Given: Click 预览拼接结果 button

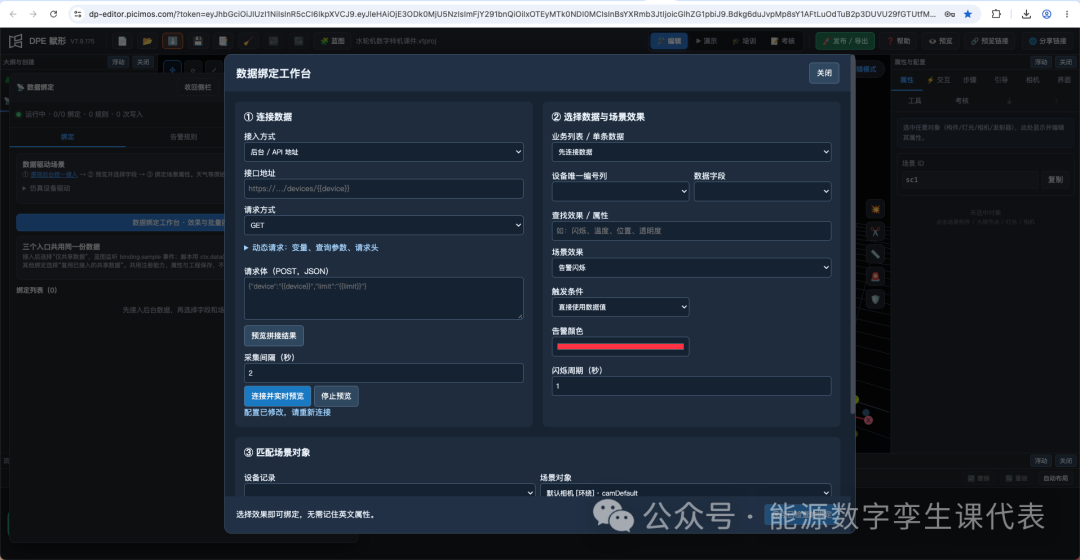Looking at the screenshot, I should tap(273, 335).
